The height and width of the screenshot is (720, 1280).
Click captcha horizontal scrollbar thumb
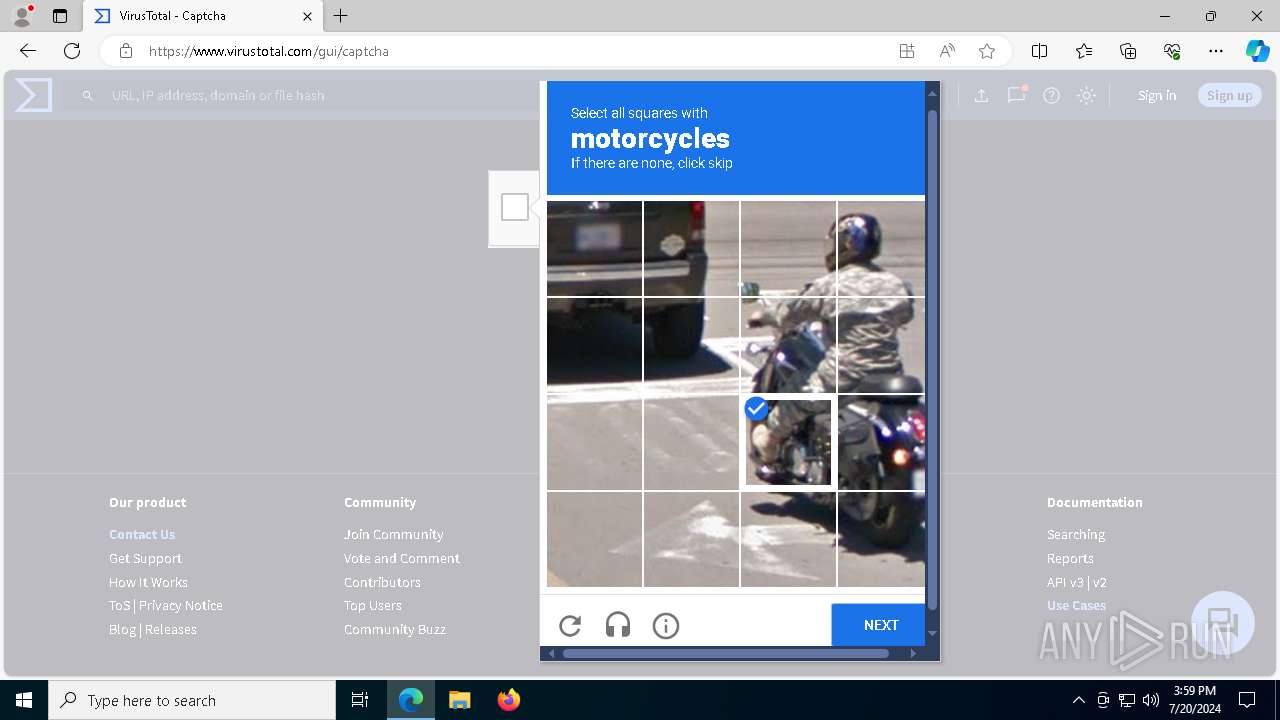point(726,654)
